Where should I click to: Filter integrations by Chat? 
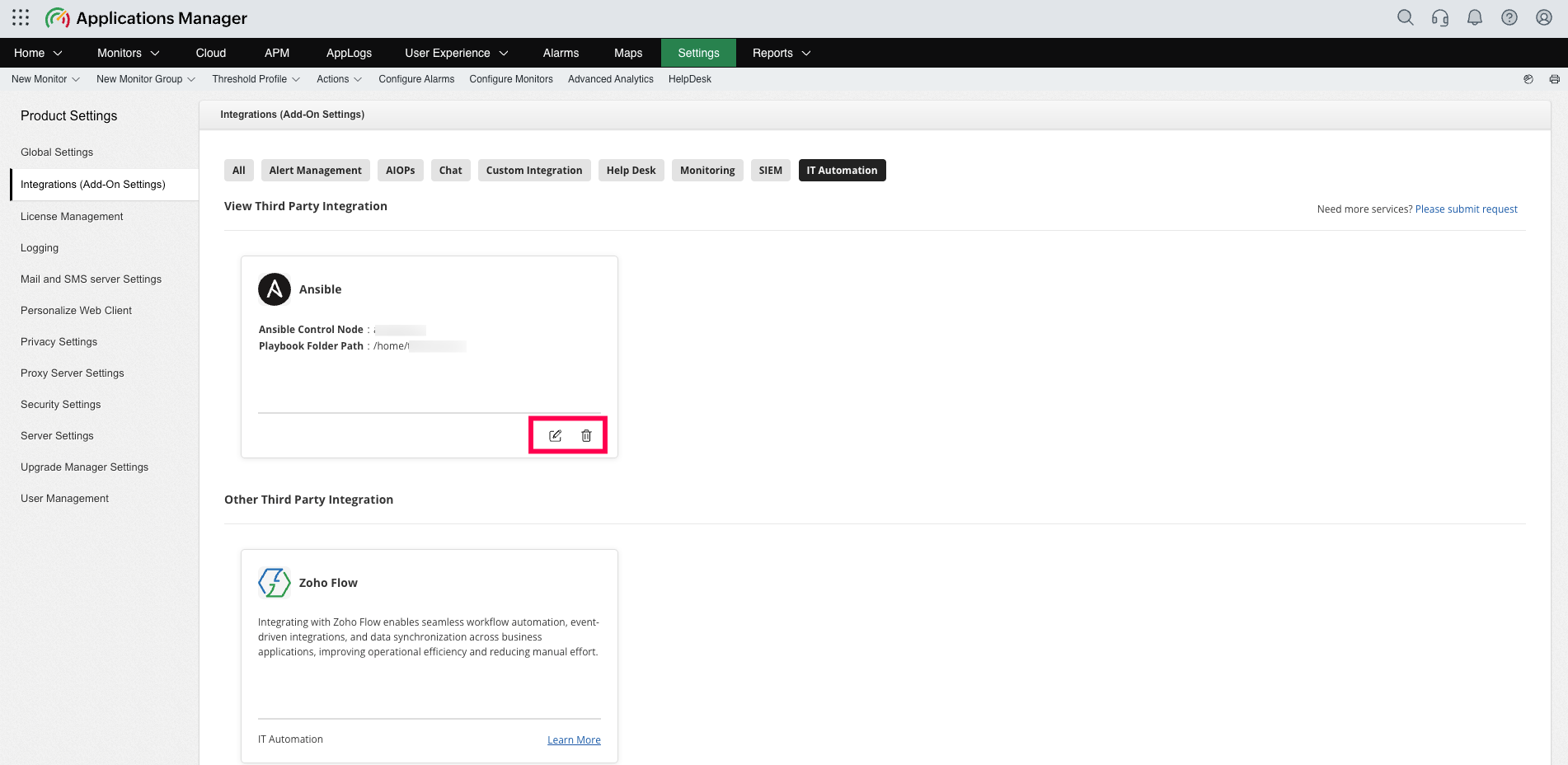[x=451, y=171]
